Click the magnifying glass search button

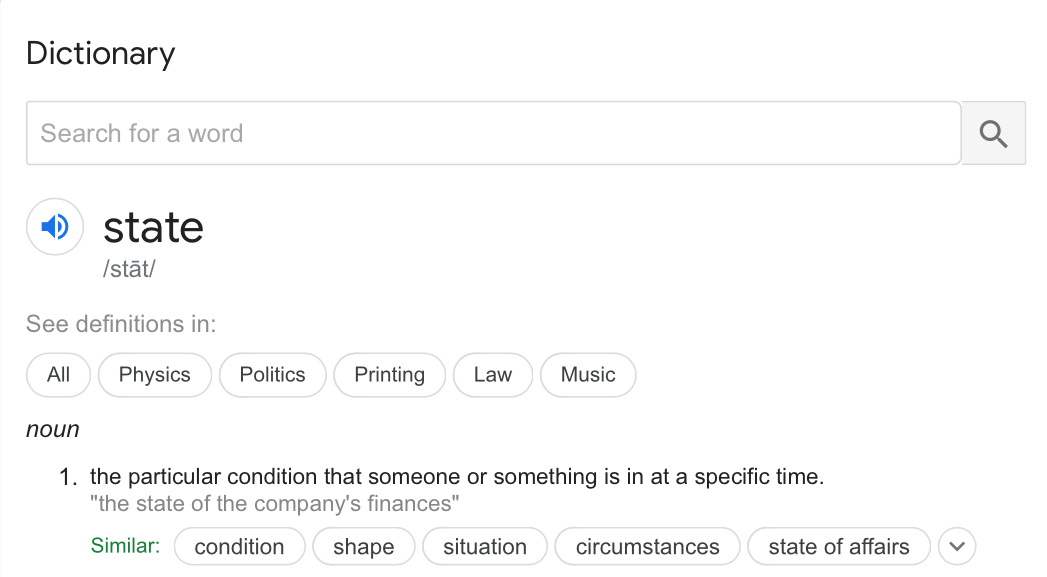point(993,133)
